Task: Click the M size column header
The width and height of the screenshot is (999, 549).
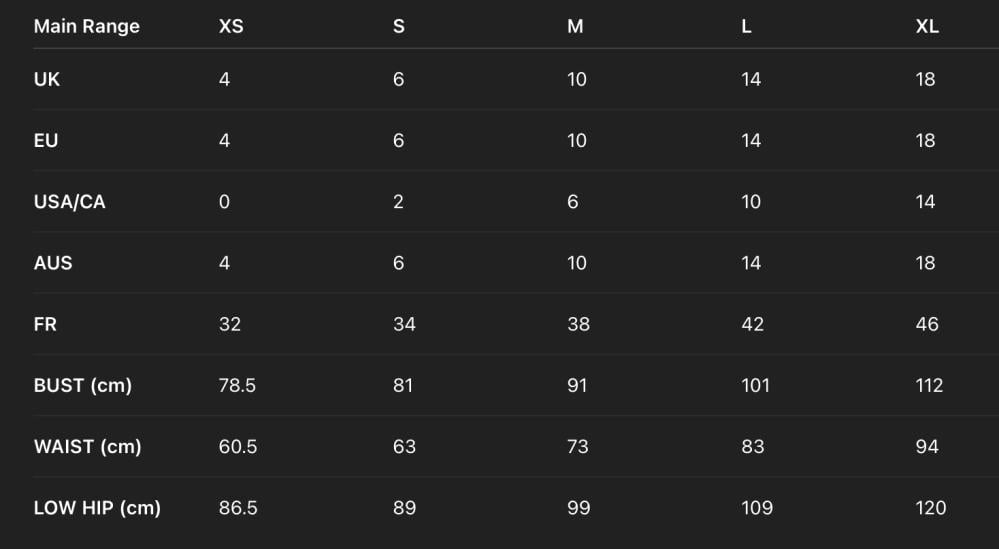Action: tap(575, 27)
